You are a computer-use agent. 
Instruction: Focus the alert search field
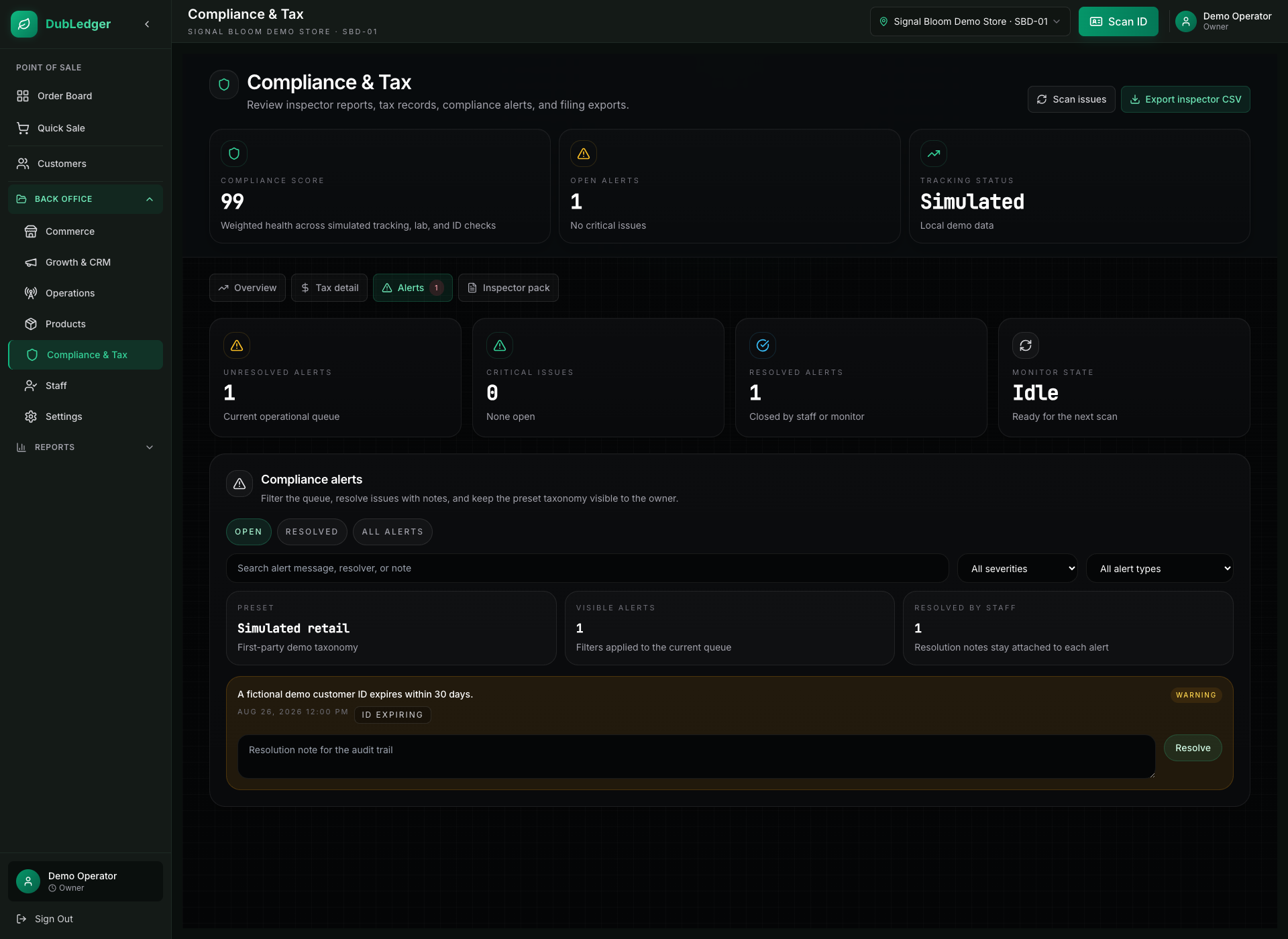coord(588,568)
